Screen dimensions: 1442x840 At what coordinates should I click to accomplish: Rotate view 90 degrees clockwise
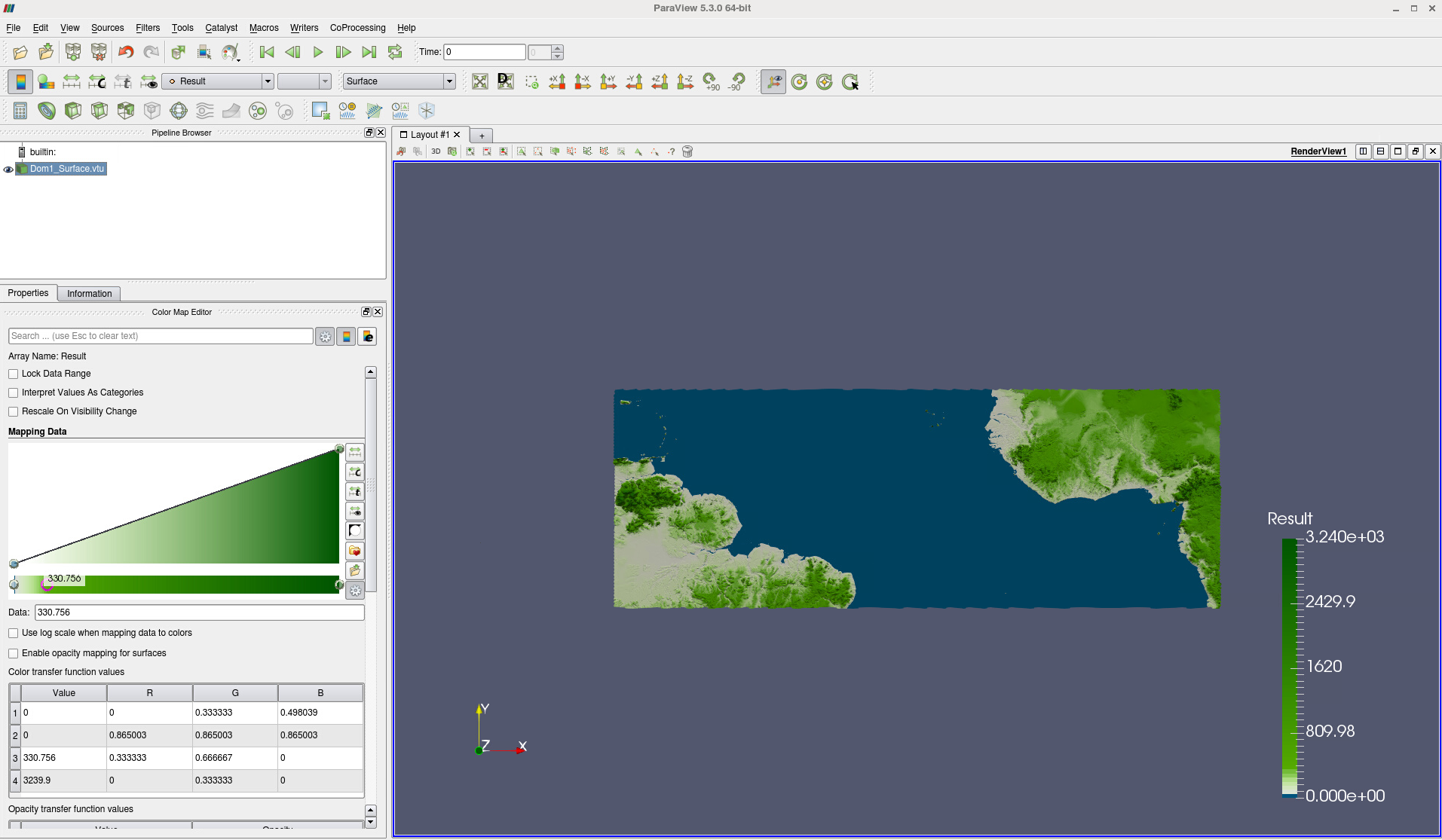(711, 81)
